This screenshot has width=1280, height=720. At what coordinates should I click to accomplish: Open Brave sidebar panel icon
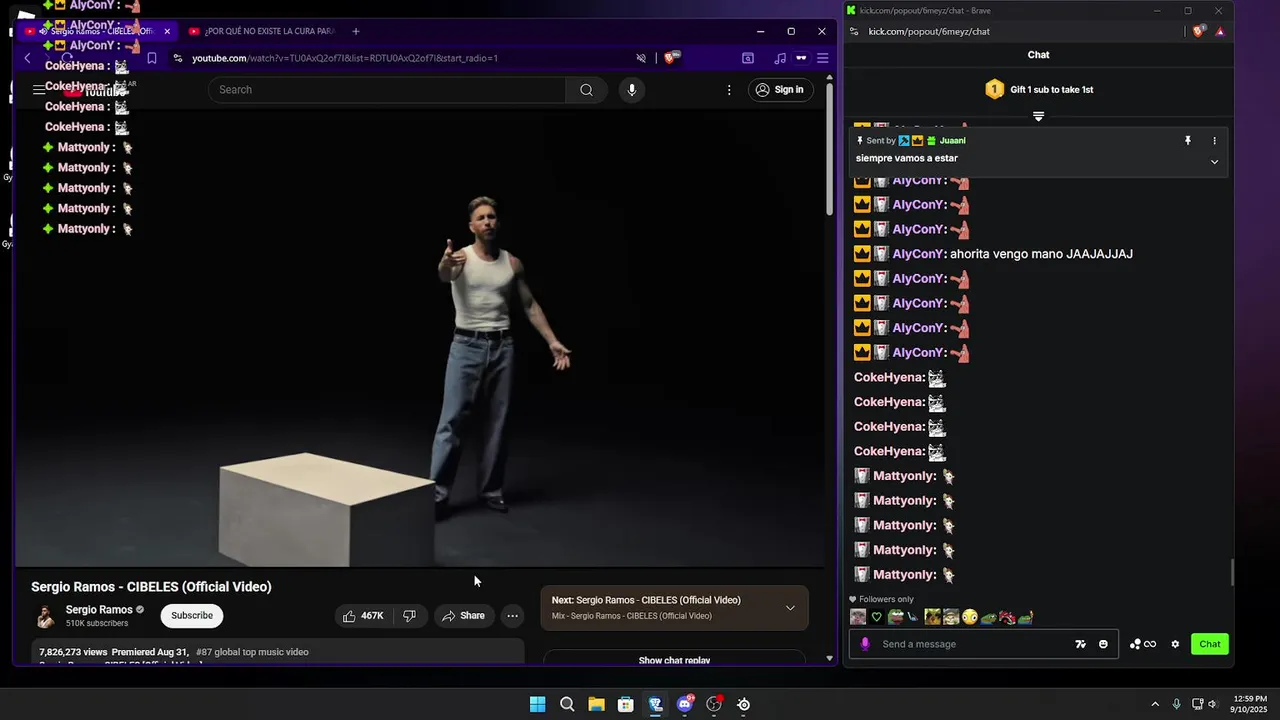[747, 58]
